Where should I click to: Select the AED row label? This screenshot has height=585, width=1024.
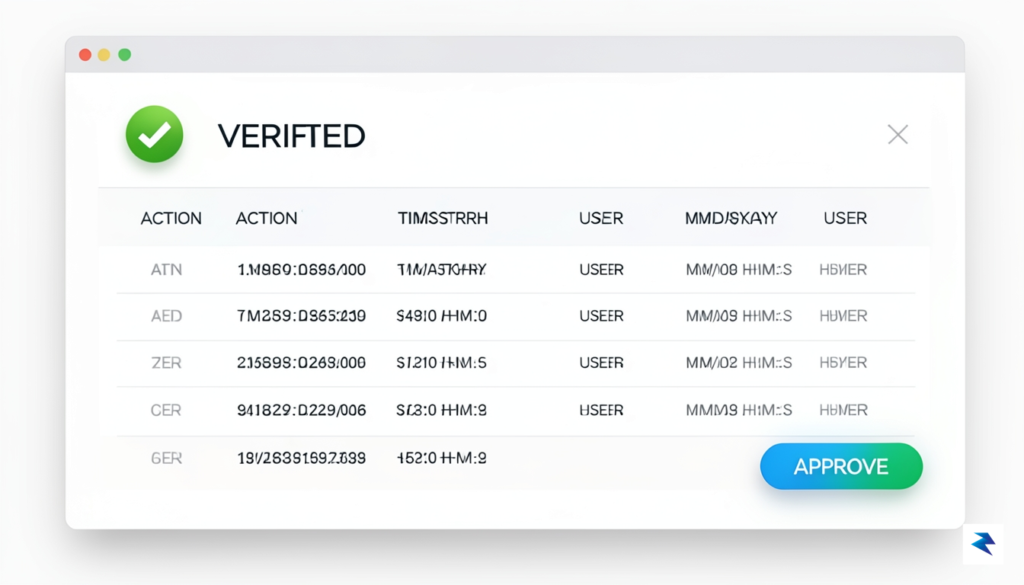tap(167, 316)
